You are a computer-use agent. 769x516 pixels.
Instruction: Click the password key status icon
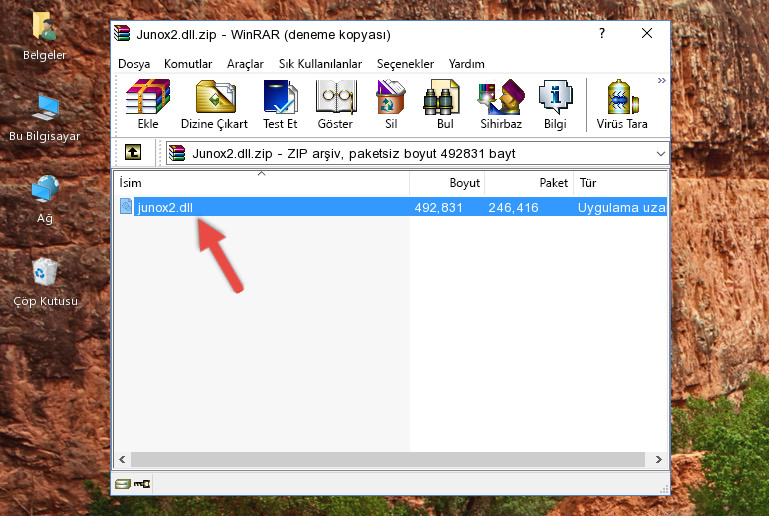pos(142,484)
